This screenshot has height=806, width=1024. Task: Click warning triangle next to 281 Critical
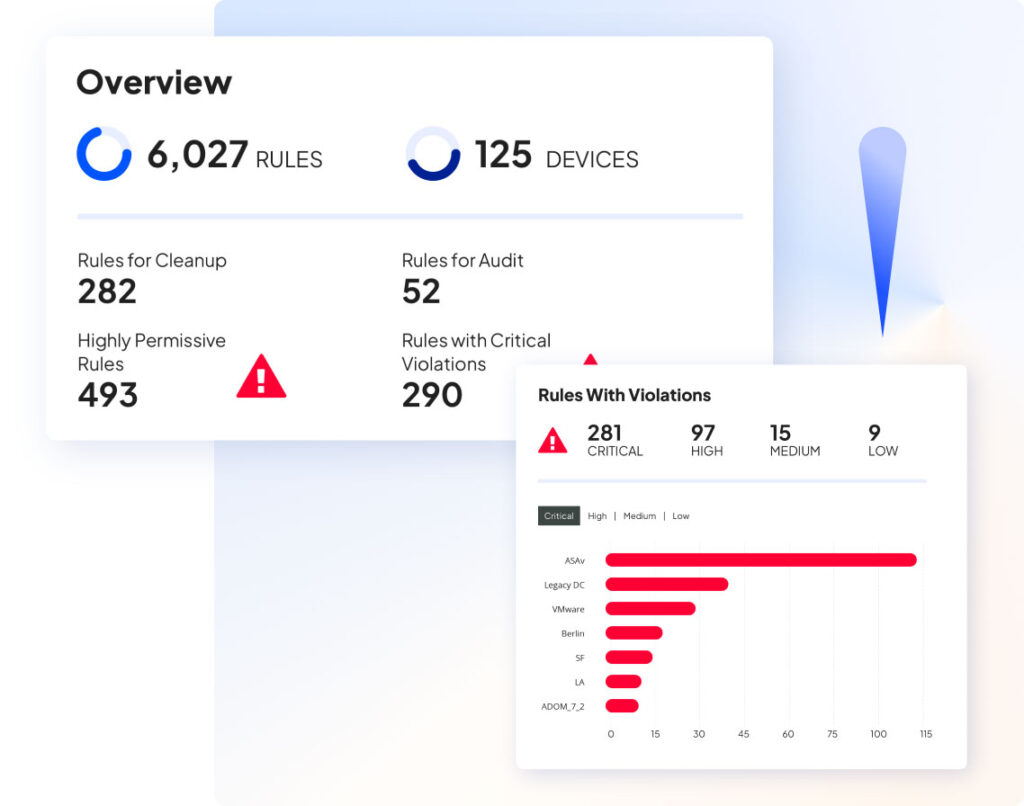click(x=553, y=440)
